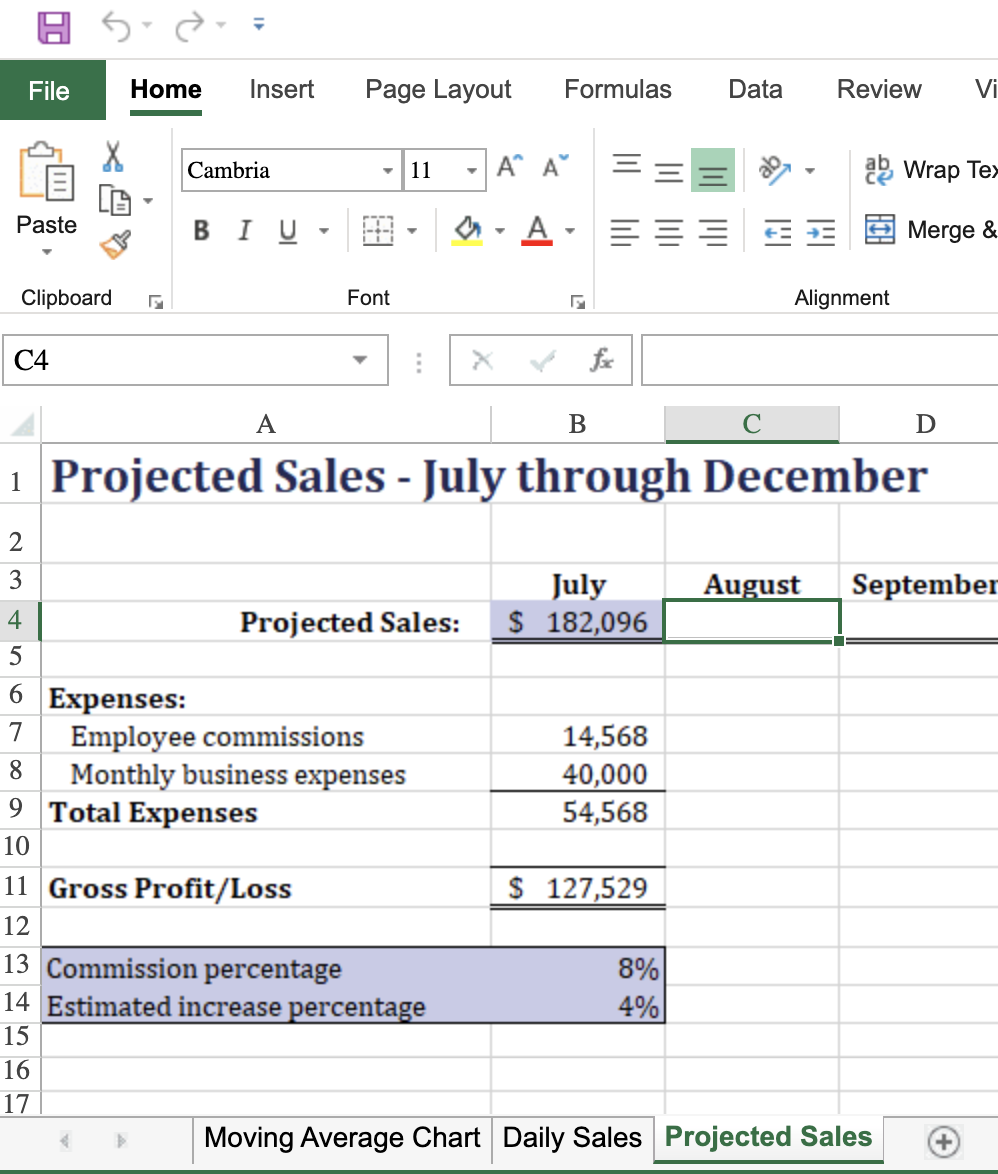Toggle Underline formatting
Screen dimensions: 998x1174
pyautogui.click(x=287, y=231)
